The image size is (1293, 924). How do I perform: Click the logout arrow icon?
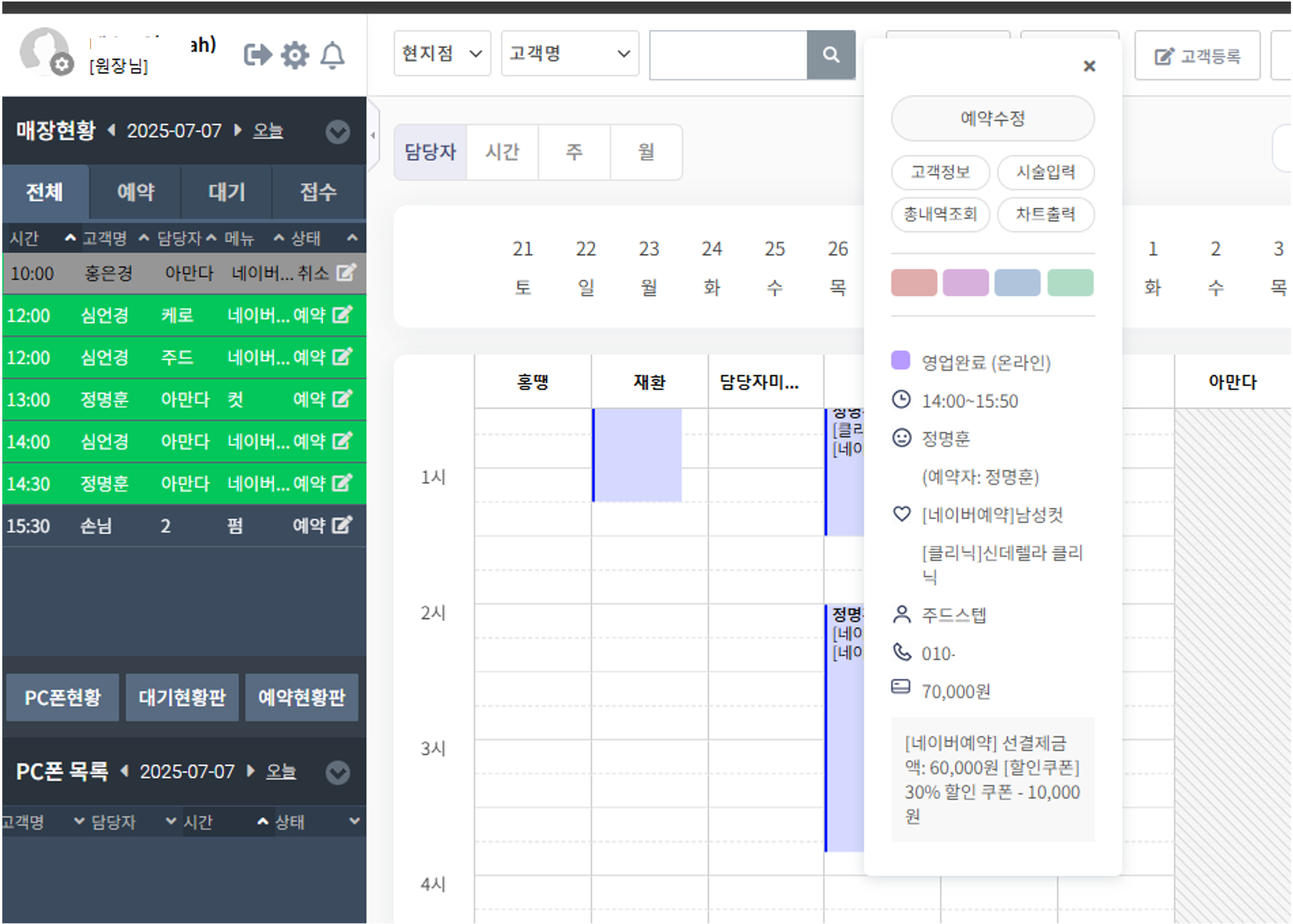coord(258,55)
